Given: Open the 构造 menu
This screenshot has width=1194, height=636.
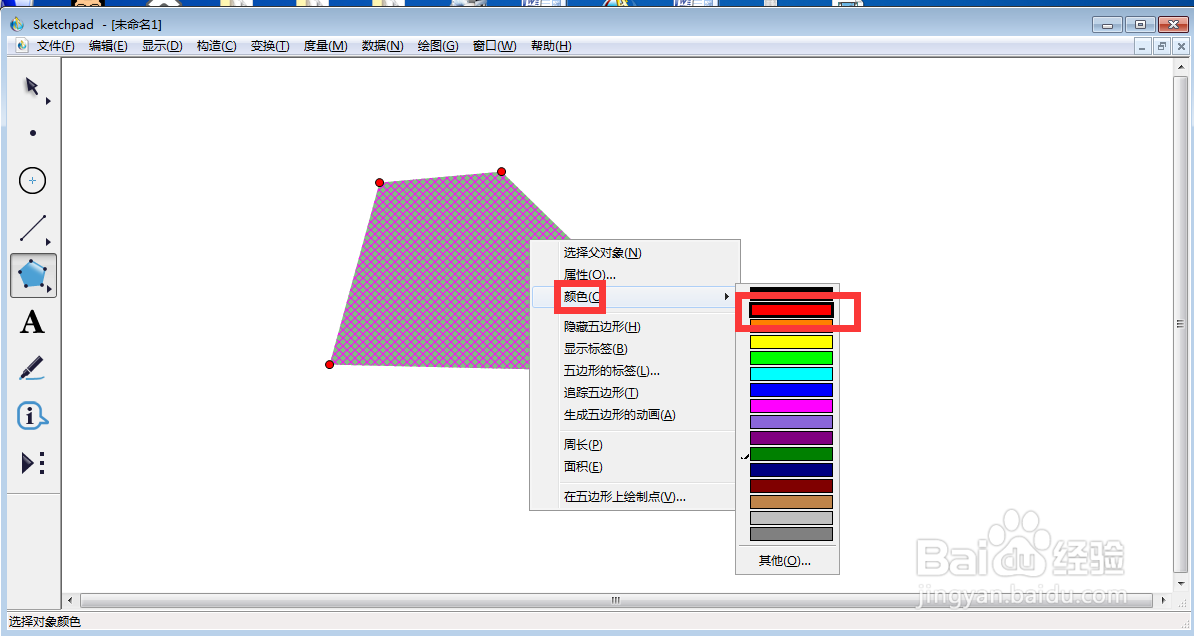Looking at the screenshot, I should 216,45.
